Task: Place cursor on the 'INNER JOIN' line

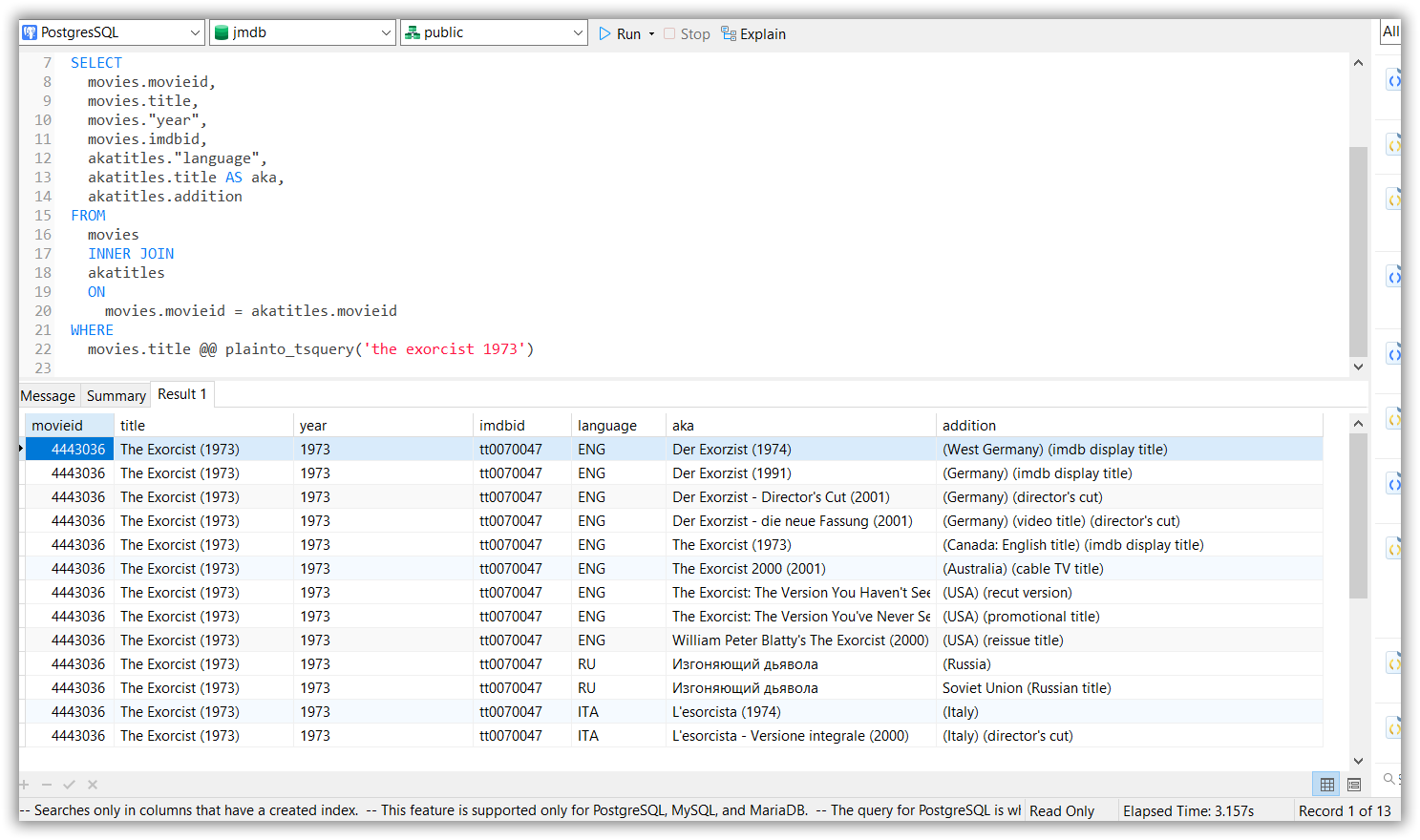Action: pos(131,254)
